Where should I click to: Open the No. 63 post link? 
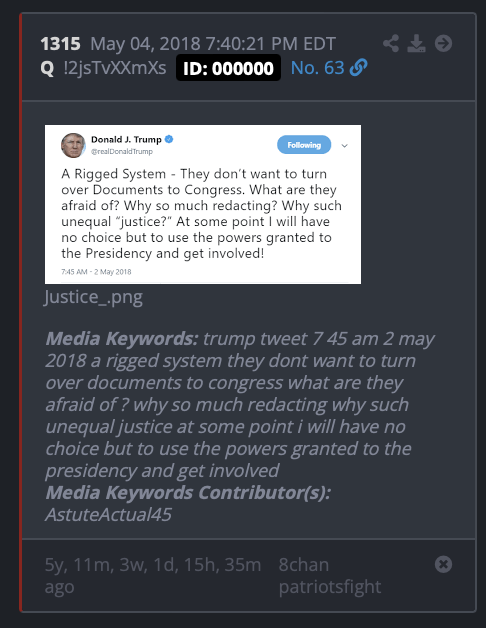(x=317, y=68)
